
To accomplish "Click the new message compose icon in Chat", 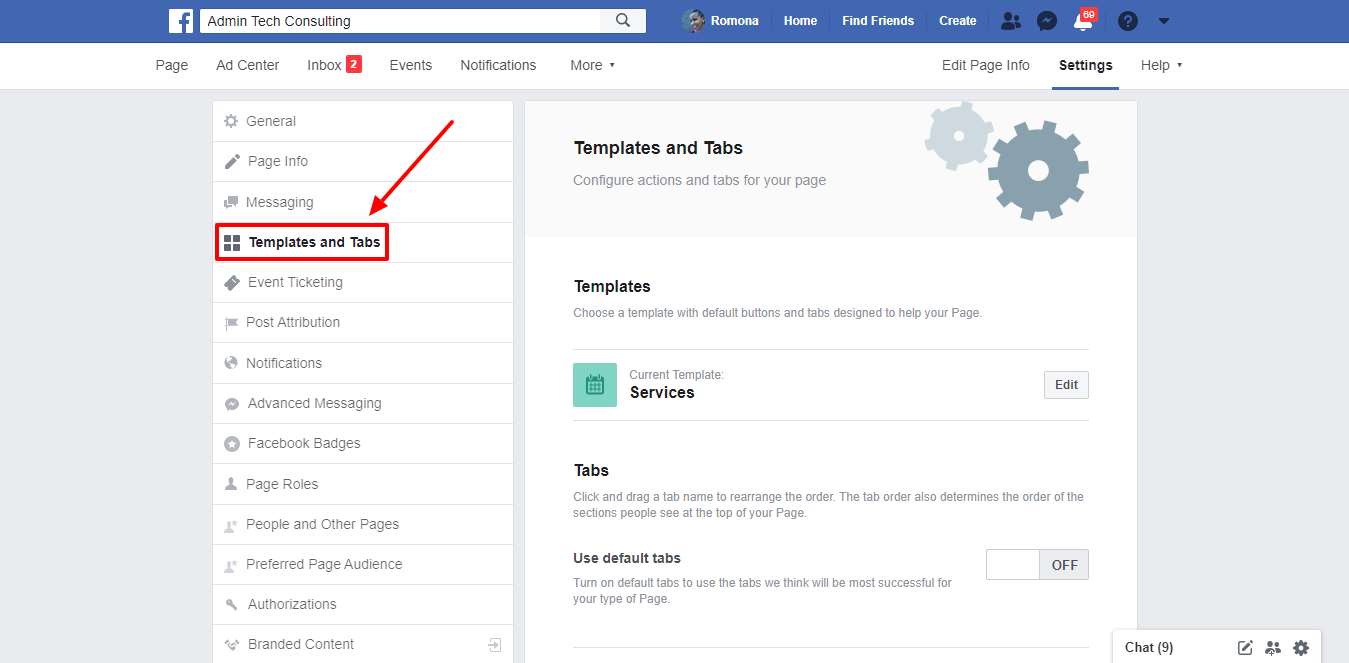I will pos(1245,648).
